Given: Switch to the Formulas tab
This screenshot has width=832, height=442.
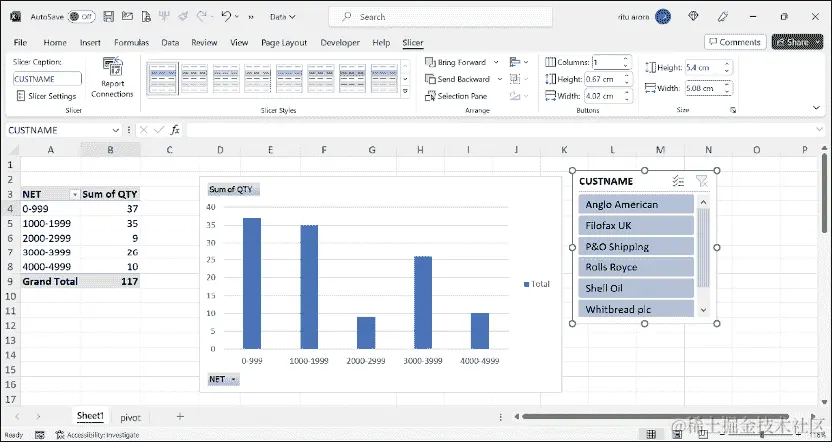Looking at the screenshot, I should 131,42.
